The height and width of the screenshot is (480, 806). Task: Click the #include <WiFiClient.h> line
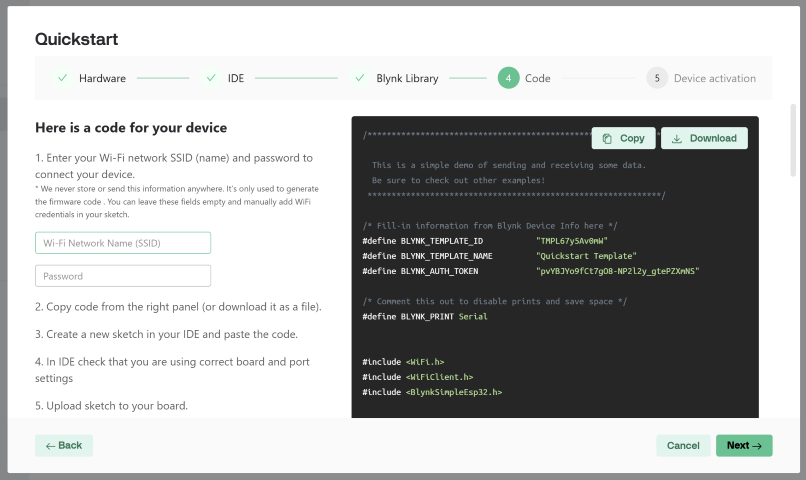tap(417, 377)
